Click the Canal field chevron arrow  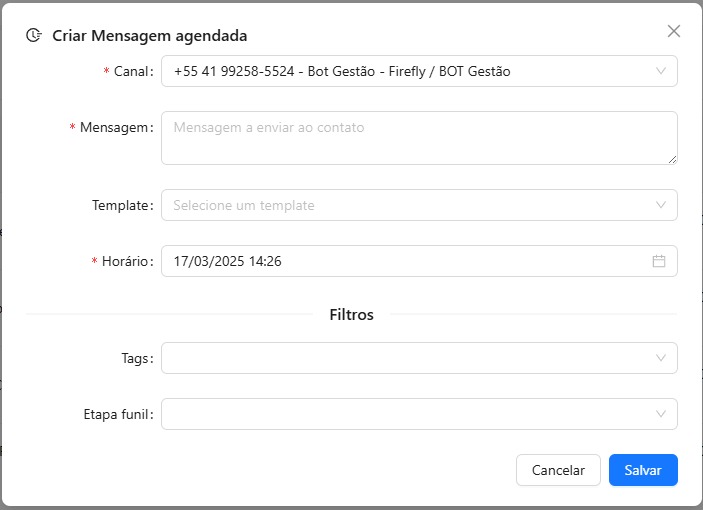[660, 71]
